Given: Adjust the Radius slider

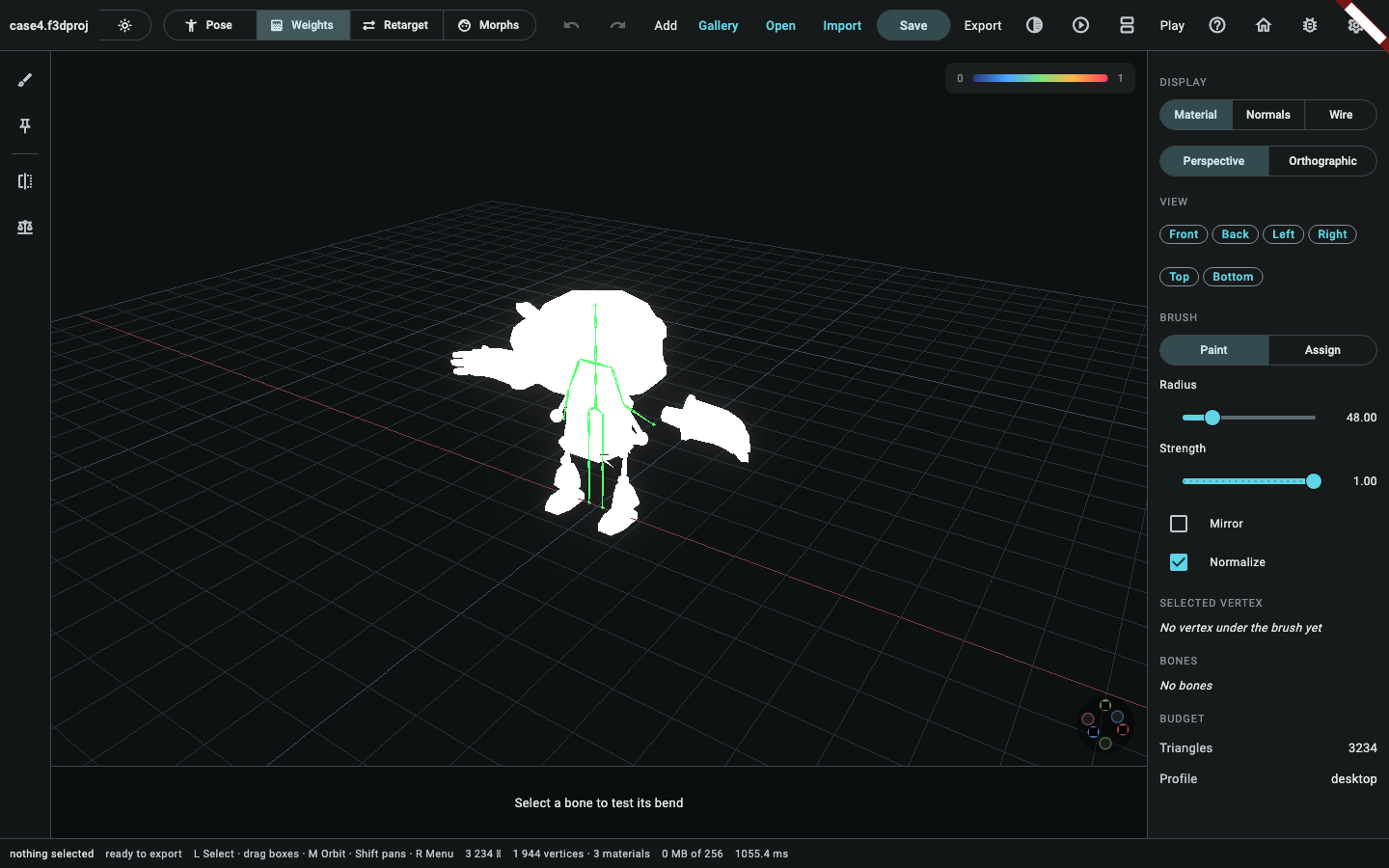Looking at the screenshot, I should tap(1249, 418).
